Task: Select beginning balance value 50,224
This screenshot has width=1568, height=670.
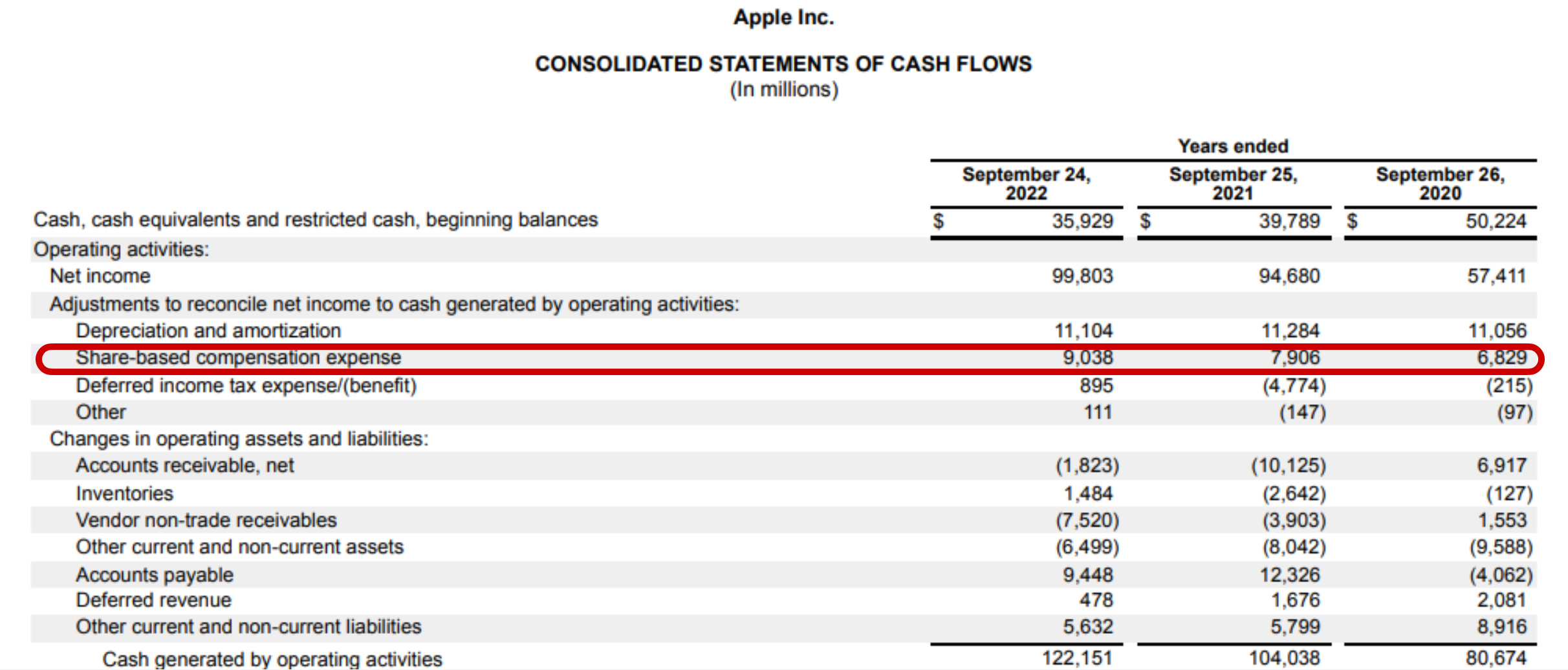Action: 1496,221
